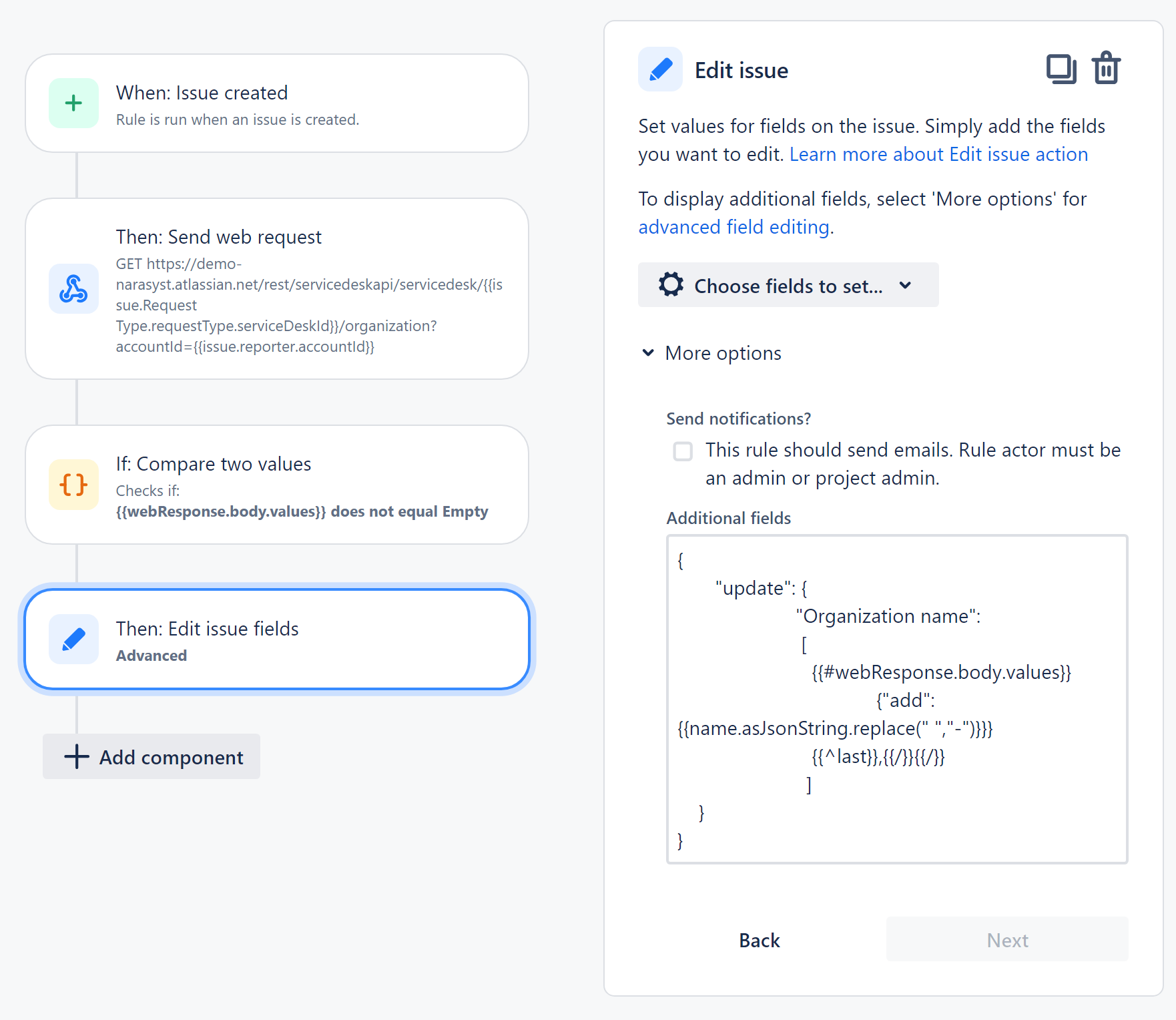The image size is (1176, 1020).
Task: Delete the Edit issue component via trash icon
Action: [1106, 68]
